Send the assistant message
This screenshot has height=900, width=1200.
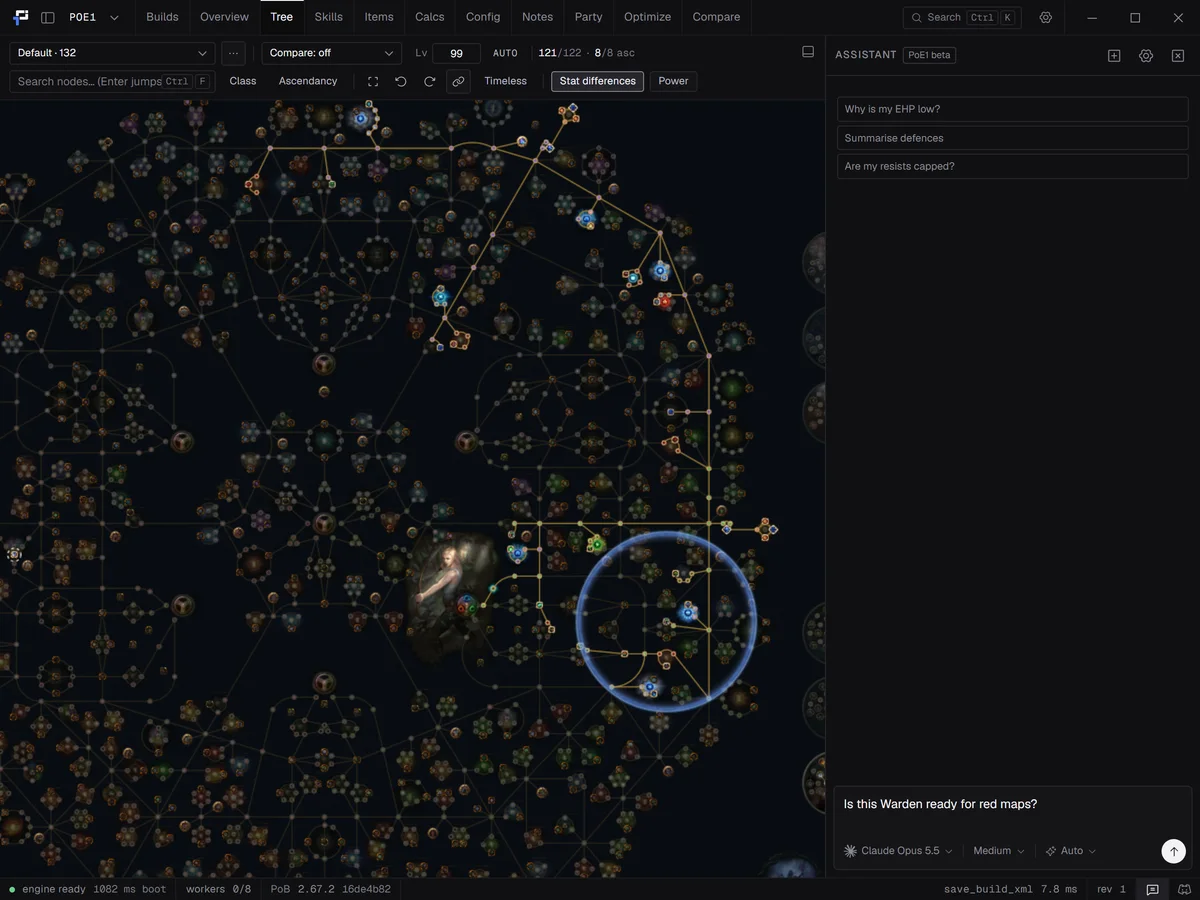[1173, 851]
